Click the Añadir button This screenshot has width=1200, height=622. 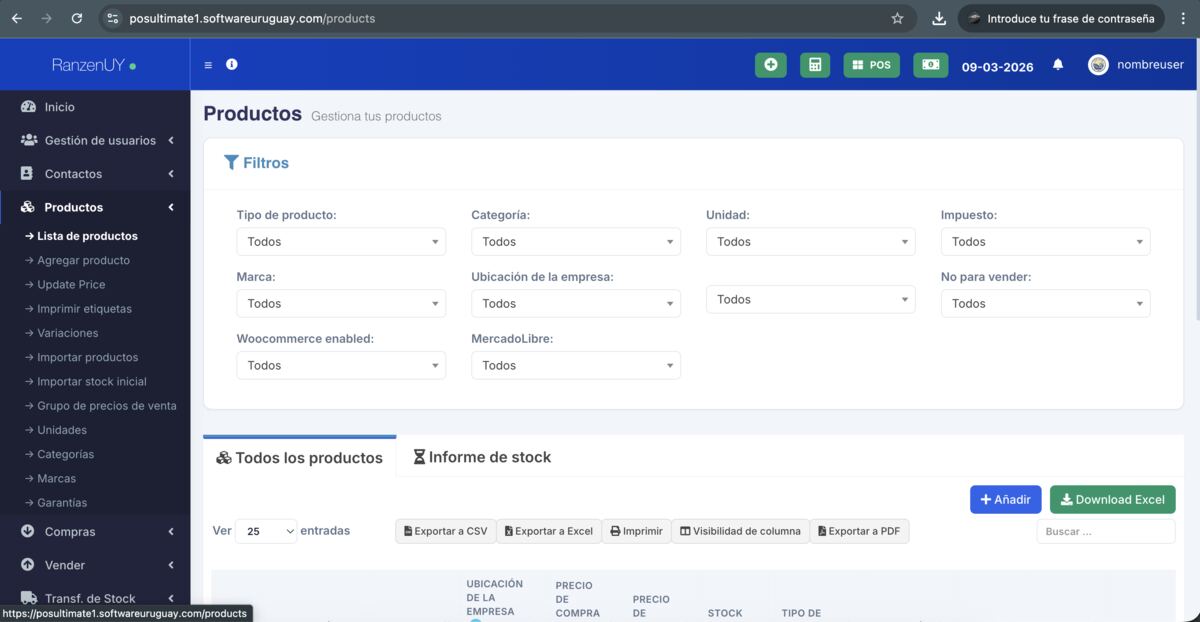(x=1005, y=499)
